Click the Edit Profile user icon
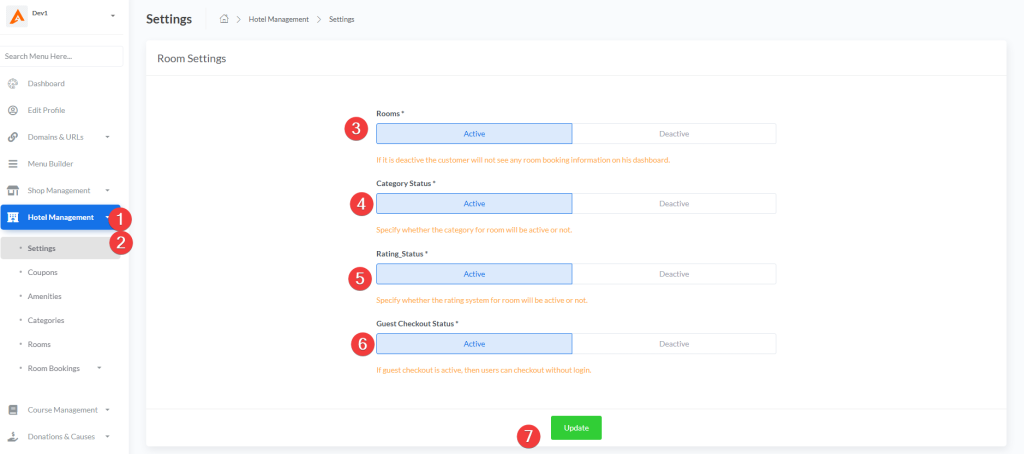This screenshot has width=1024, height=454. [13, 110]
